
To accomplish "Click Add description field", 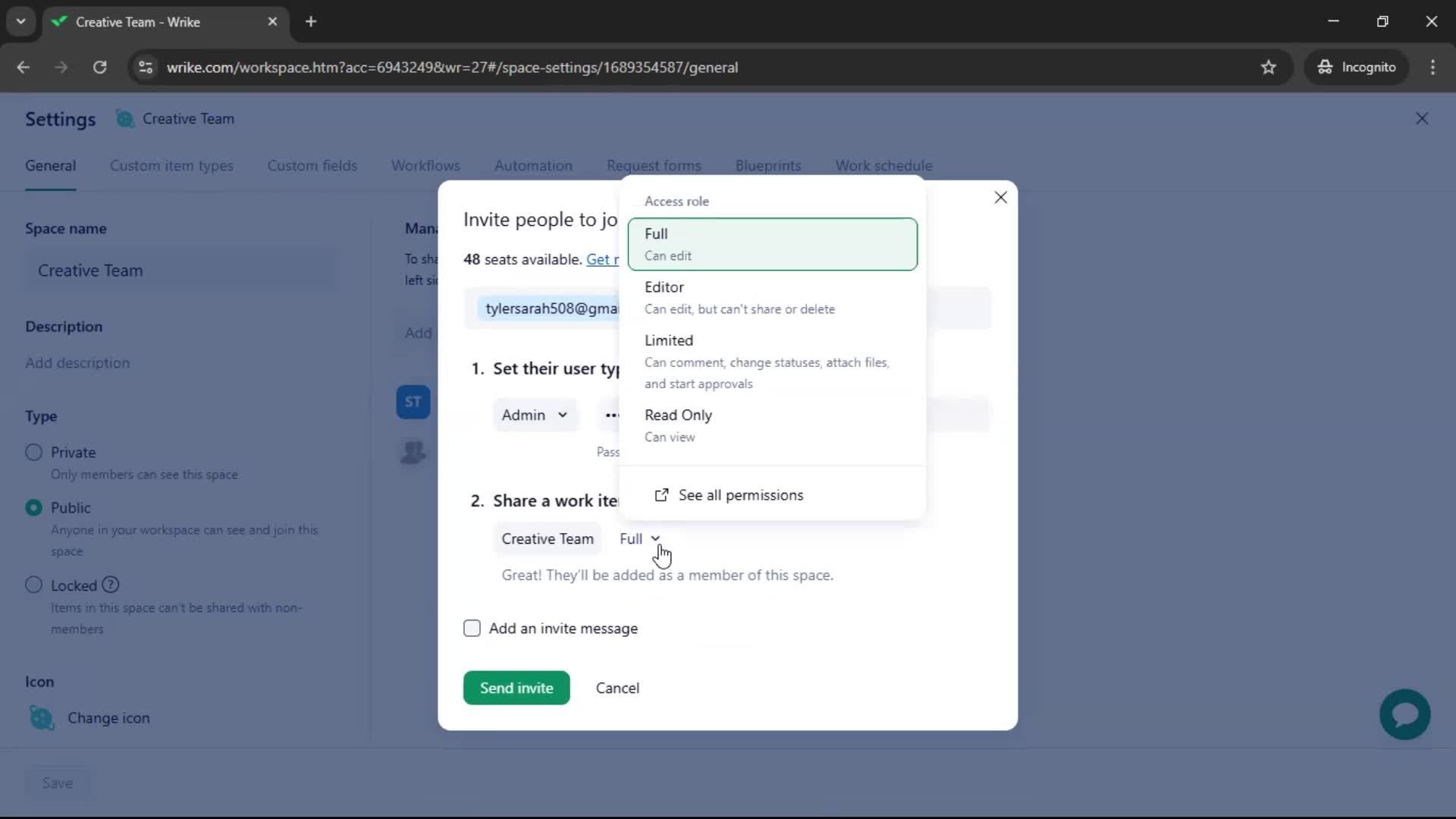I will [x=77, y=363].
